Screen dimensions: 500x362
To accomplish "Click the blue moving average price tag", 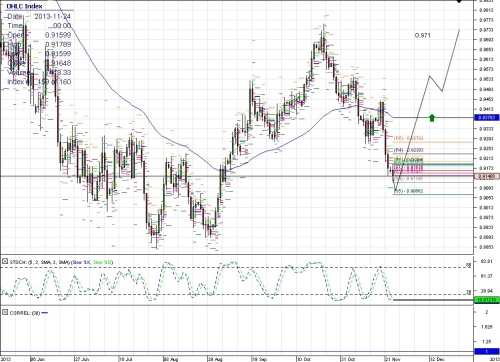I will coord(487,117).
